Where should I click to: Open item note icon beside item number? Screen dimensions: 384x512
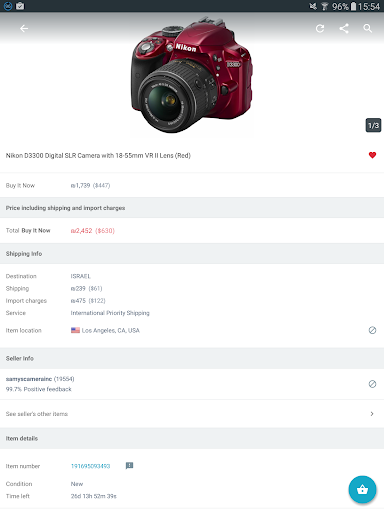129,466
